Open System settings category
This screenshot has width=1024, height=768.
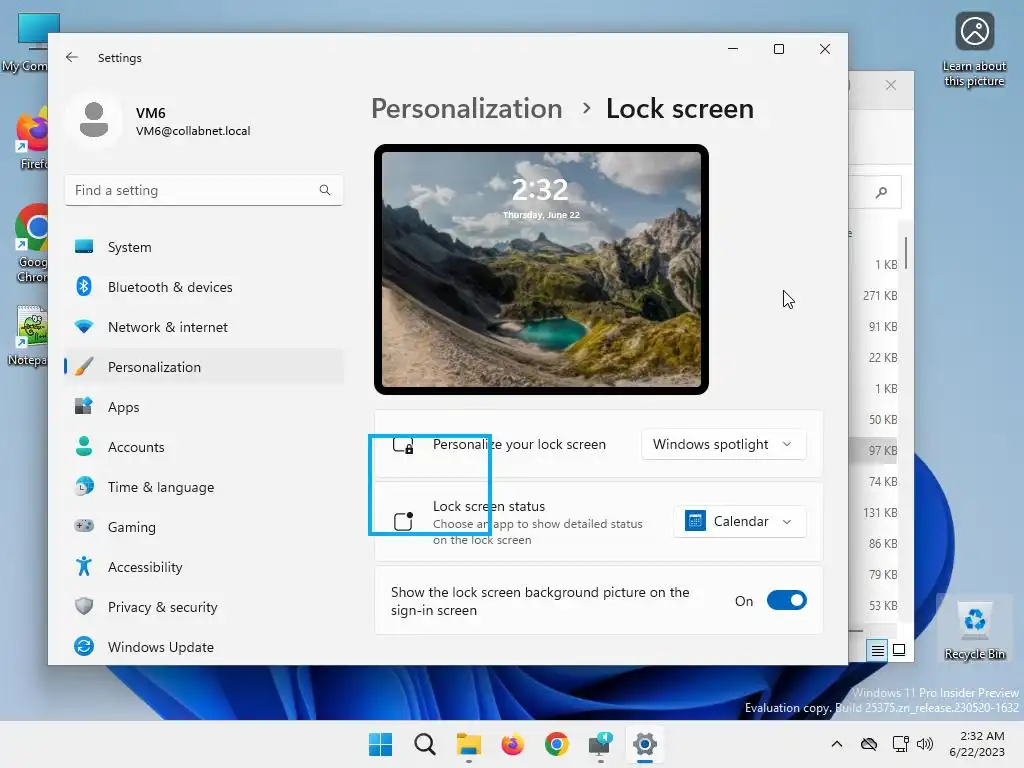pos(204,247)
